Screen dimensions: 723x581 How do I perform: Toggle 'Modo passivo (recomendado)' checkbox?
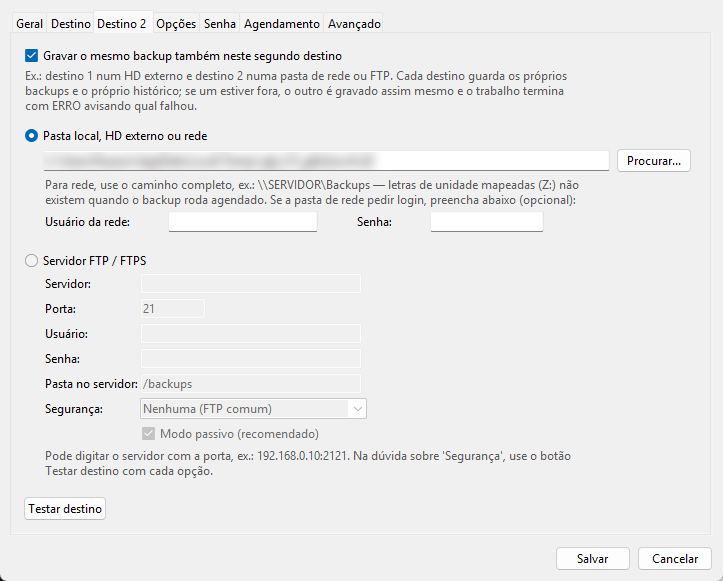[x=148, y=433]
